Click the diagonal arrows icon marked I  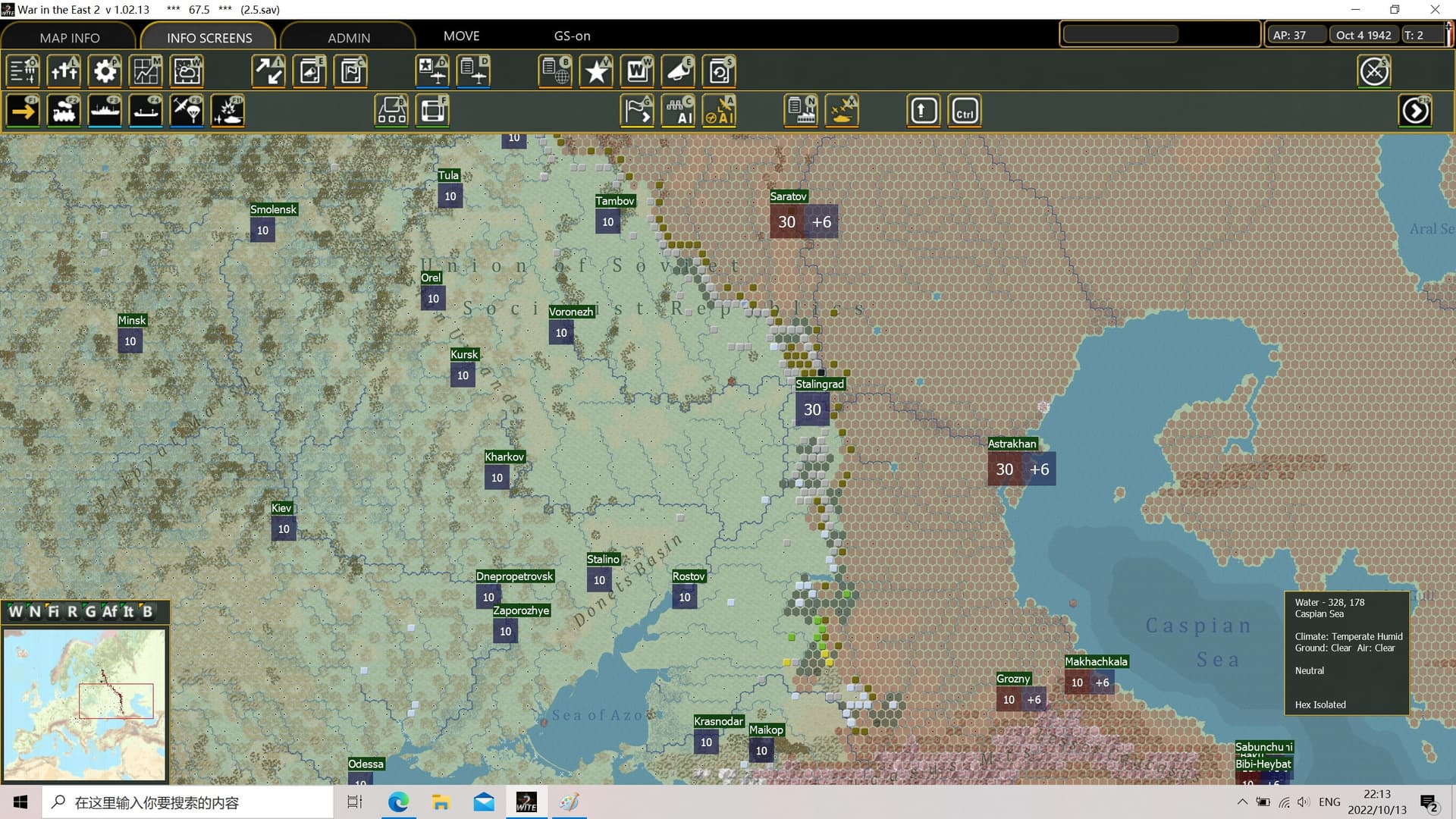coord(269,71)
